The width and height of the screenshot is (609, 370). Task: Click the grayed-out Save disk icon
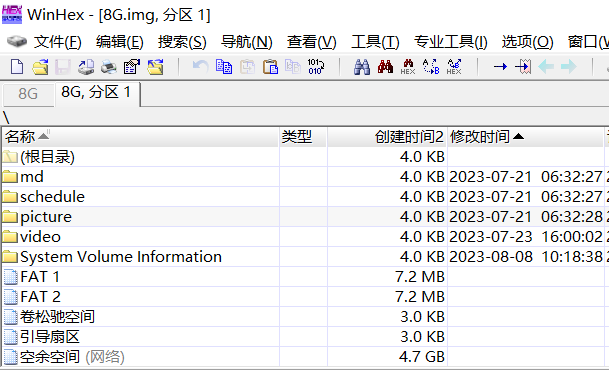click(x=63, y=67)
